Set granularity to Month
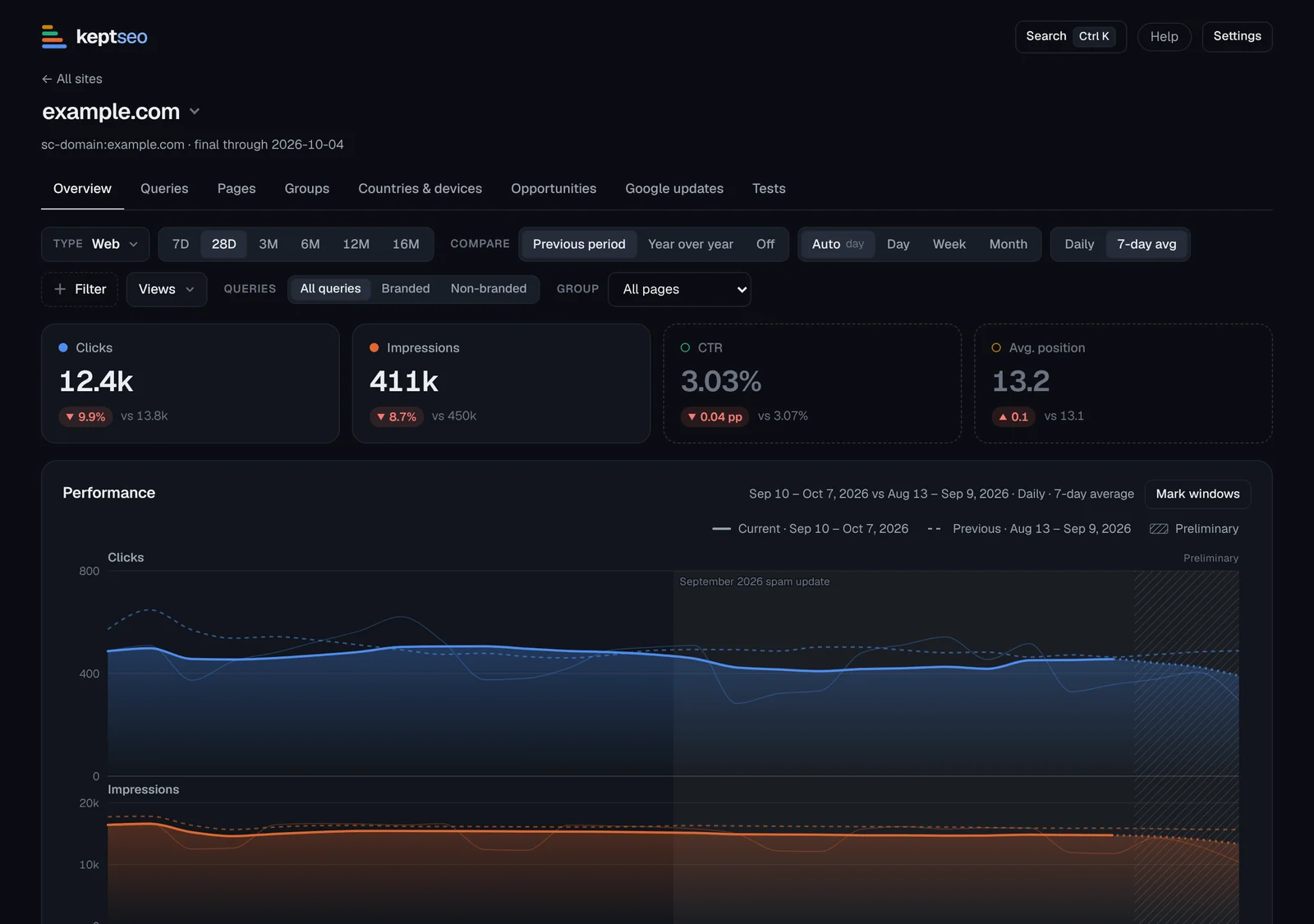The height and width of the screenshot is (924, 1314). (1008, 244)
